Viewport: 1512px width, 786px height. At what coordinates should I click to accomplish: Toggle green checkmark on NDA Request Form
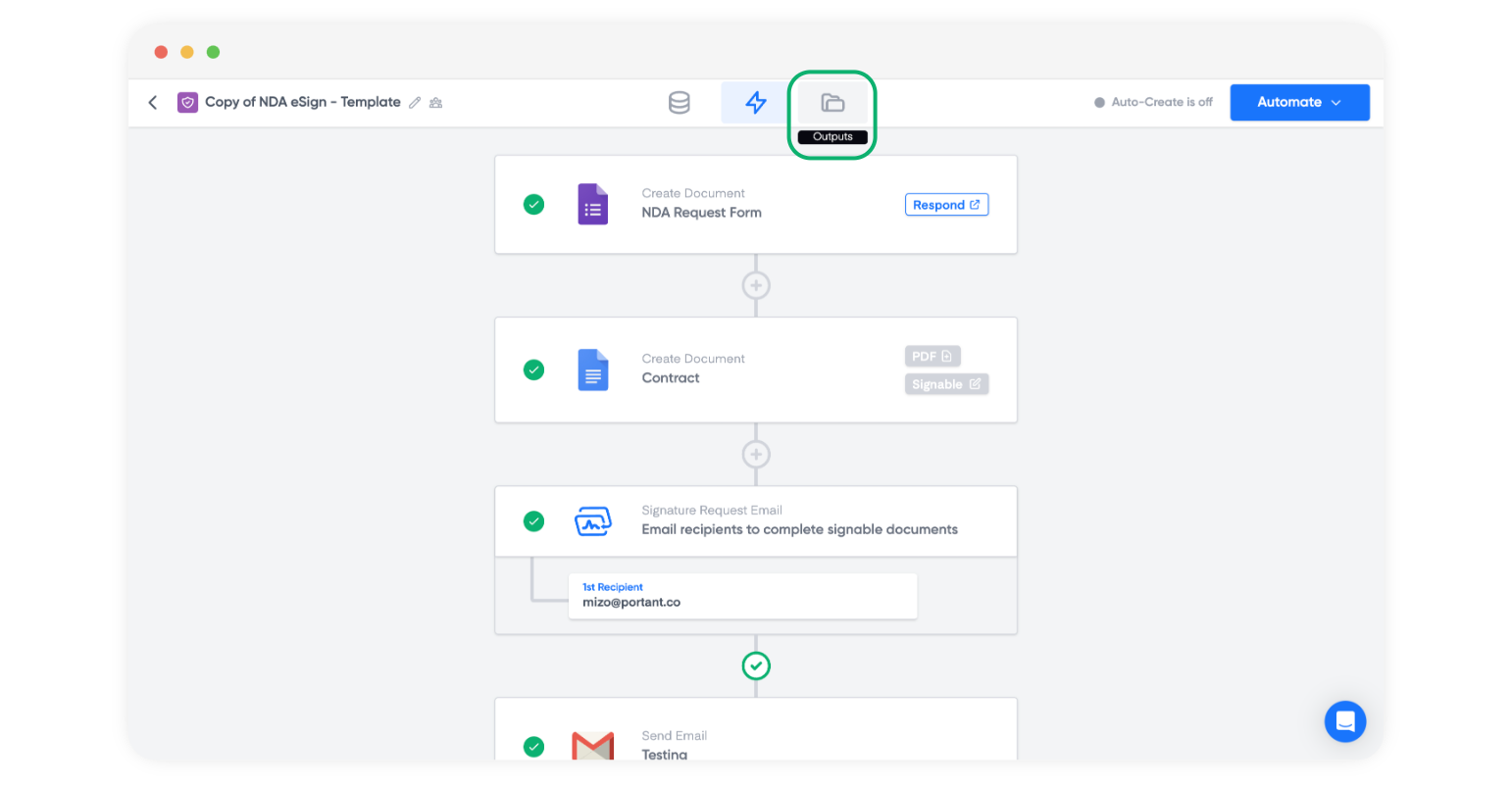[534, 204]
